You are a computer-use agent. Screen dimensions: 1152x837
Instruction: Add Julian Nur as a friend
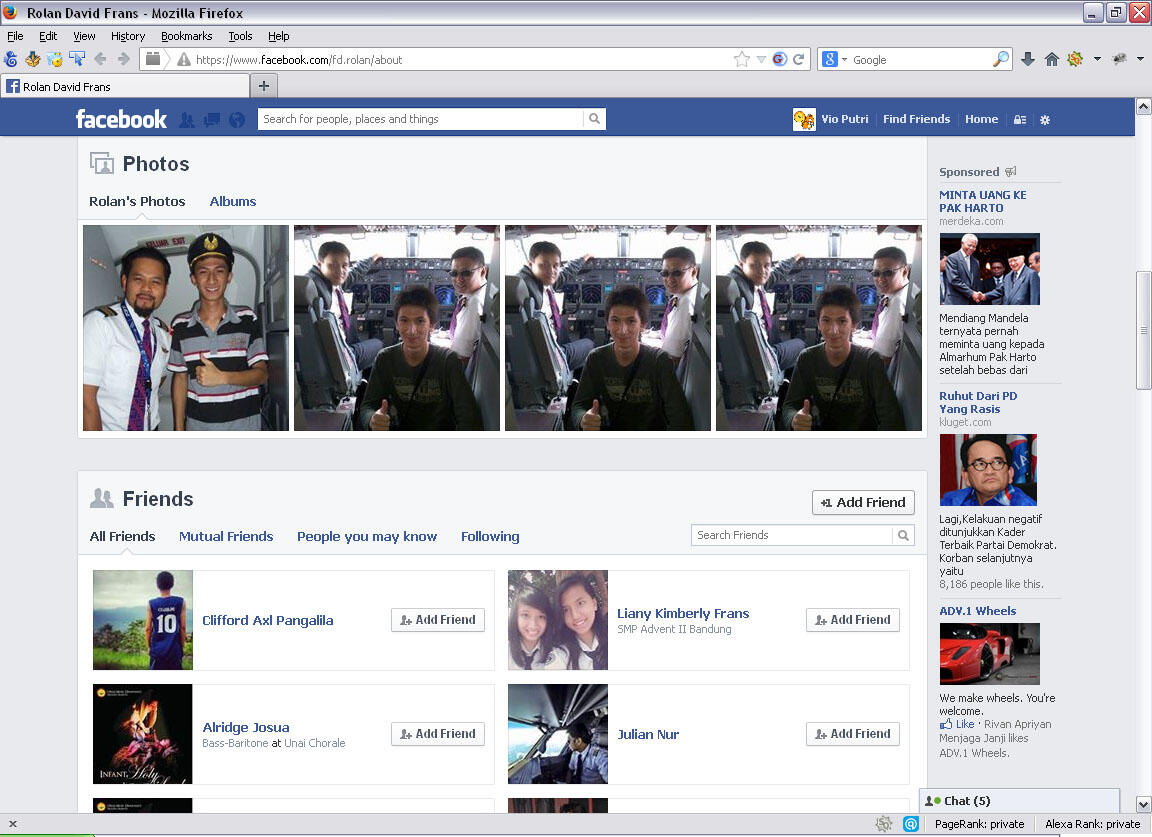853,734
